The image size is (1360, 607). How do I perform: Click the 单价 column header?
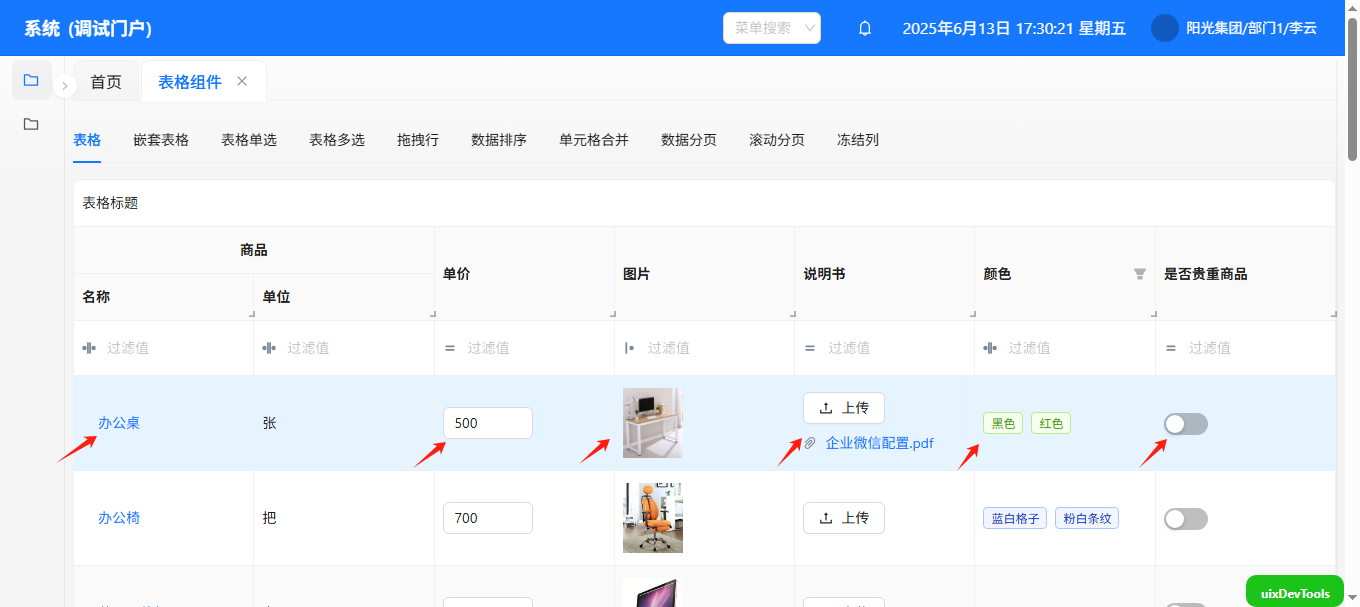pos(524,273)
